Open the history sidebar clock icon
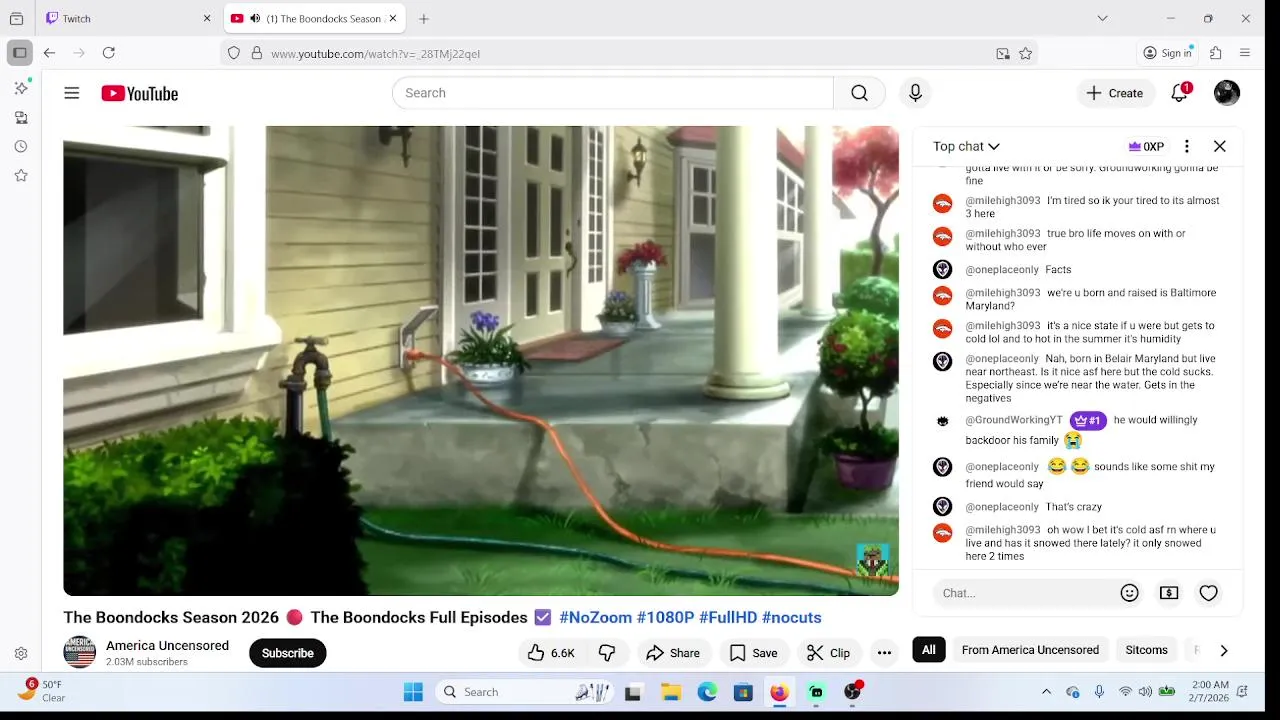This screenshot has height=720, width=1280. (21, 146)
